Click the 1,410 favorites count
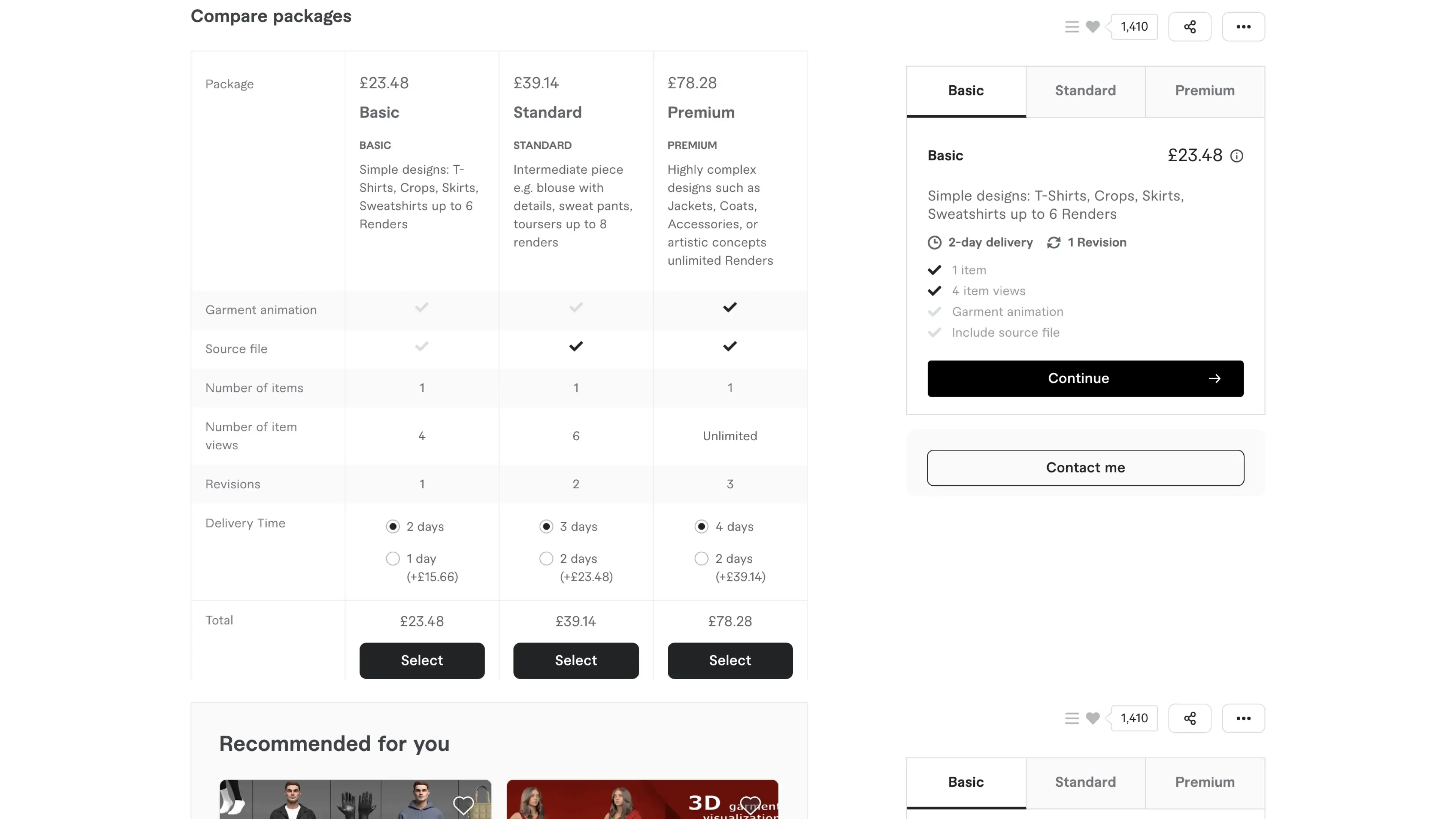The width and height of the screenshot is (1456, 819). [x=1134, y=27]
